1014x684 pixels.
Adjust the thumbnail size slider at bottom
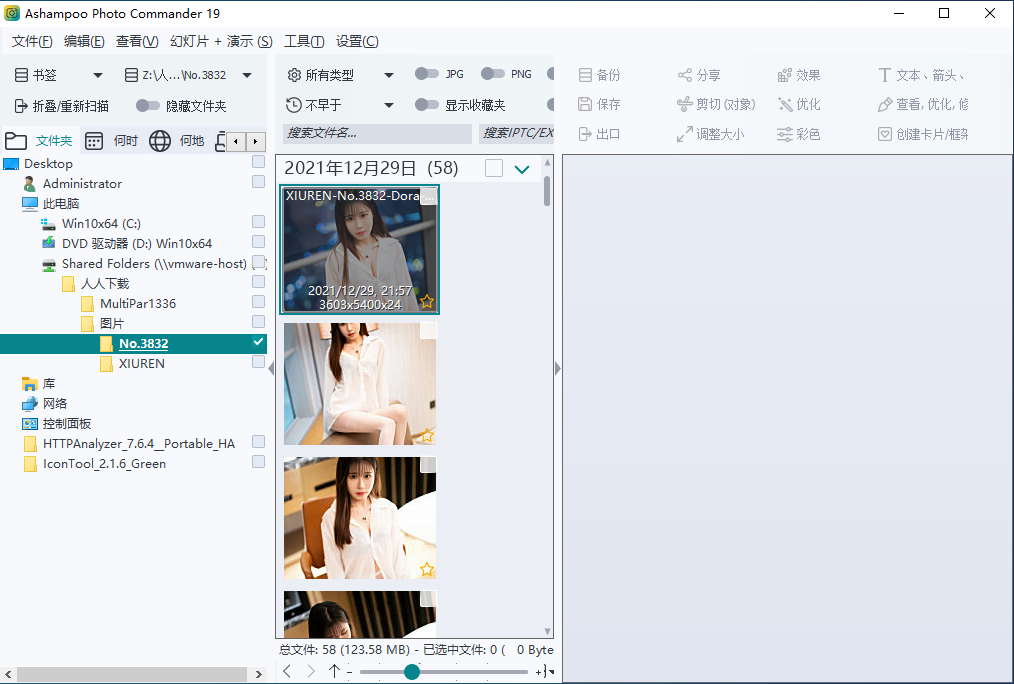tap(411, 672)
